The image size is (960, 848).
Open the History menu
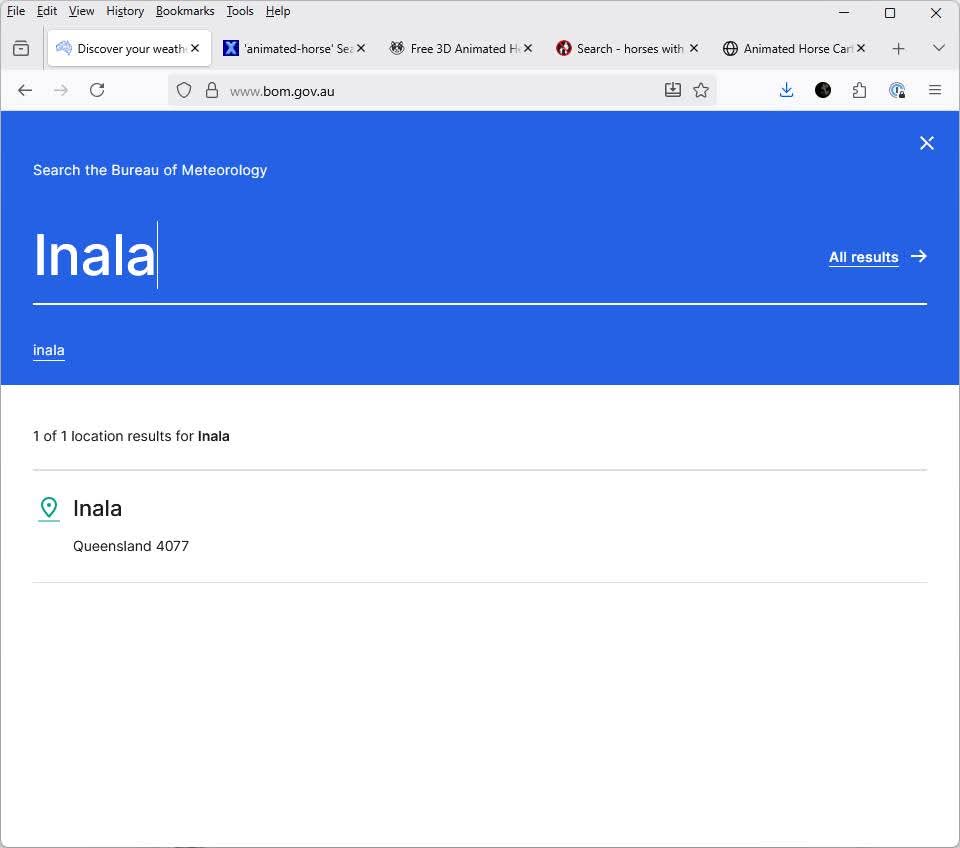[x=125, y=11]
